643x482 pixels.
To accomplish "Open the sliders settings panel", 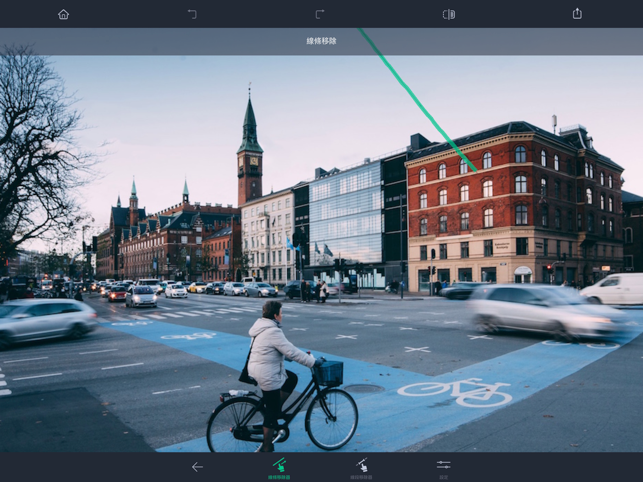I will coord(444,468).
